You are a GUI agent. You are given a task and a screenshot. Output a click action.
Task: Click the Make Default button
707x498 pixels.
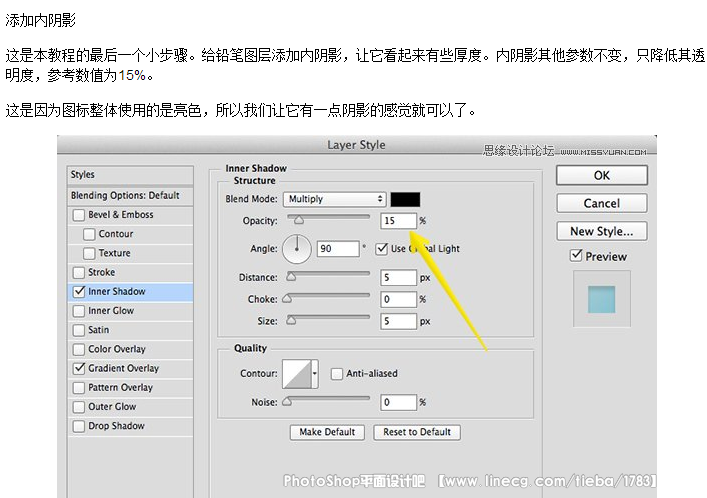click(327, 432)
